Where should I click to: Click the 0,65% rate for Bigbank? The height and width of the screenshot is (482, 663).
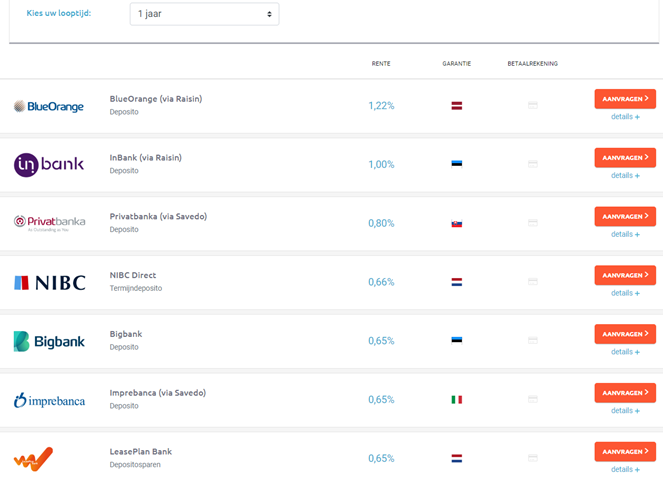coord(381,341)
